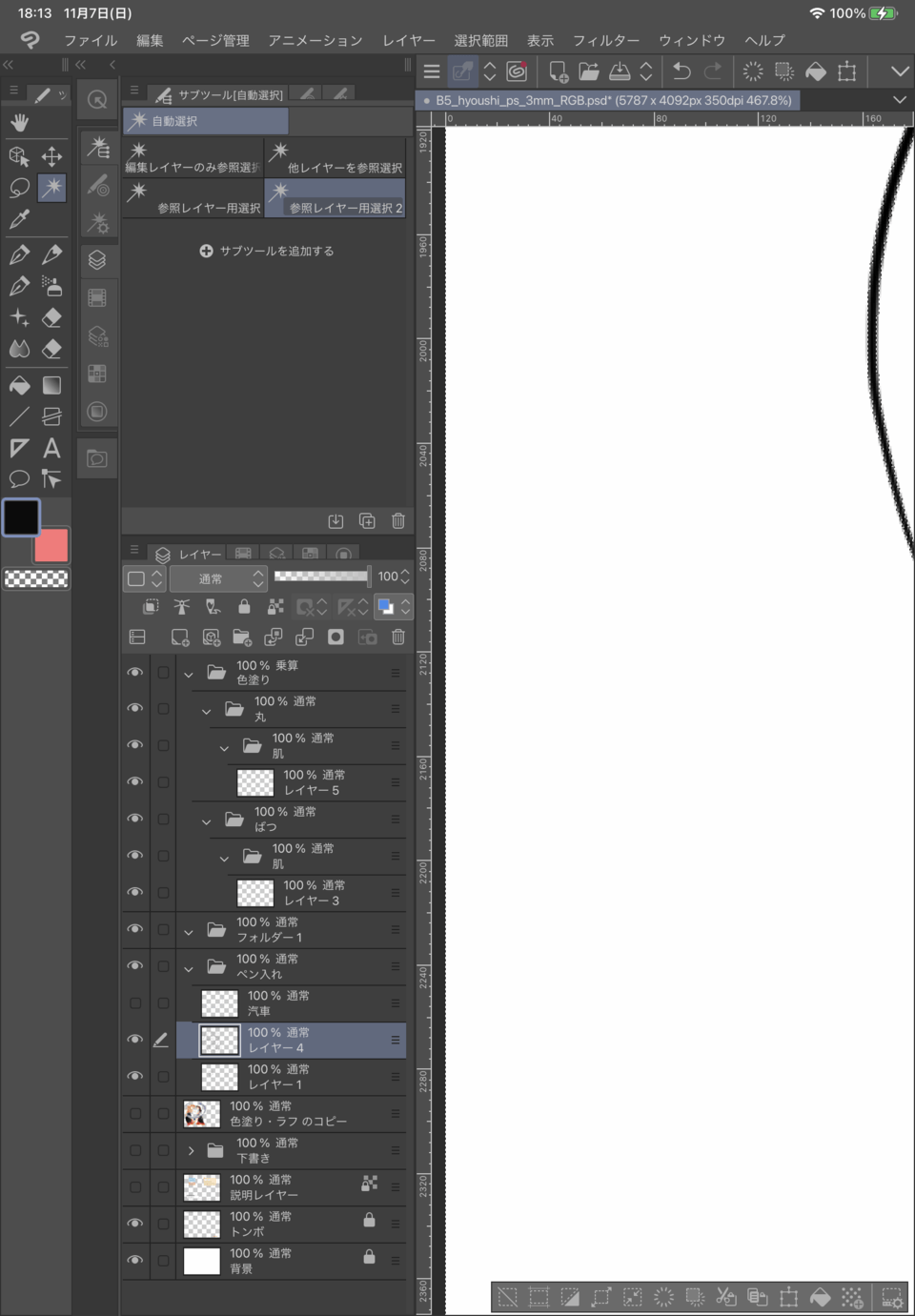The width and height of the screenshot is (915, 1316).
Task: Collapse the ばつ folder
Action: coord(206,821)
